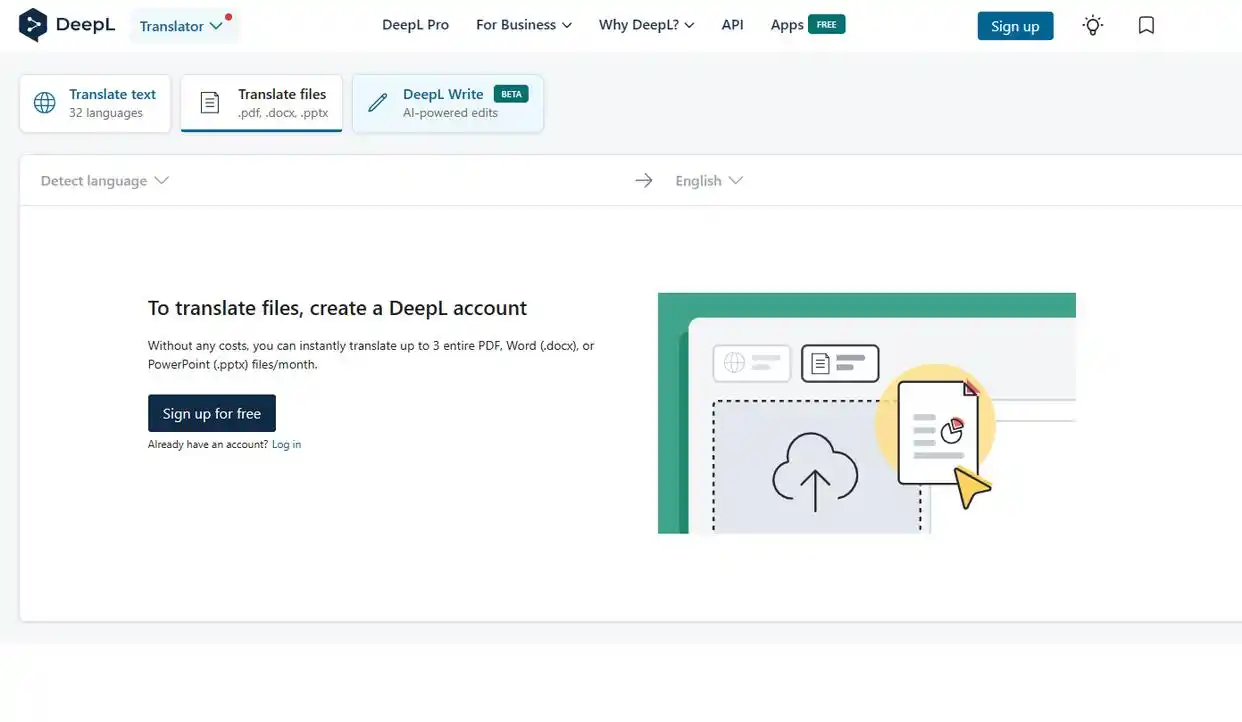Click the DeepL wordmark text
The height and width of the screenshot is (722, 1242).
tap(85, 25)
